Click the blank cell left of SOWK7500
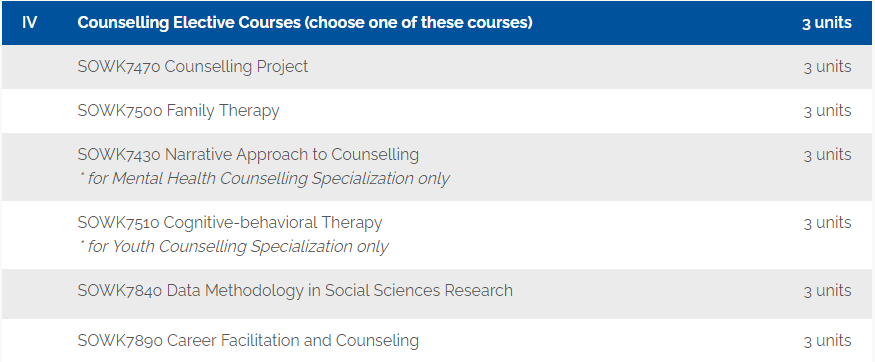The image size is (875, 362). (34, 111)
